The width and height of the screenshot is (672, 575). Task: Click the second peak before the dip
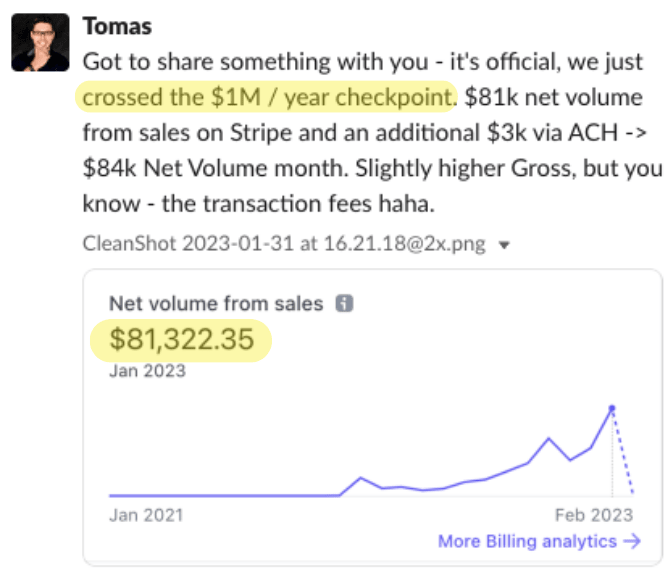[x=549, y=438]
